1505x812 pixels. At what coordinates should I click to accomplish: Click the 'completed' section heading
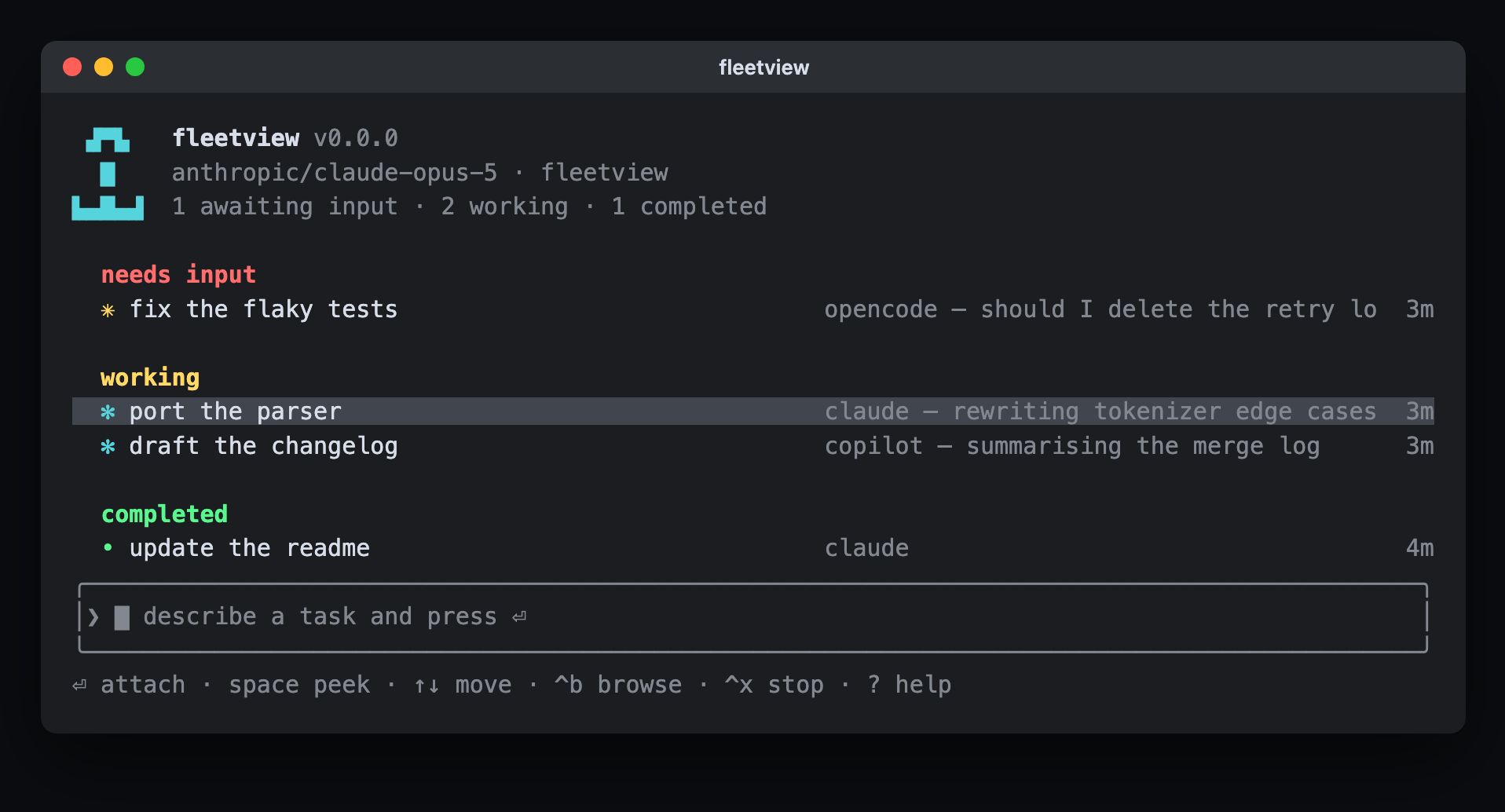[x=164, y=514]
